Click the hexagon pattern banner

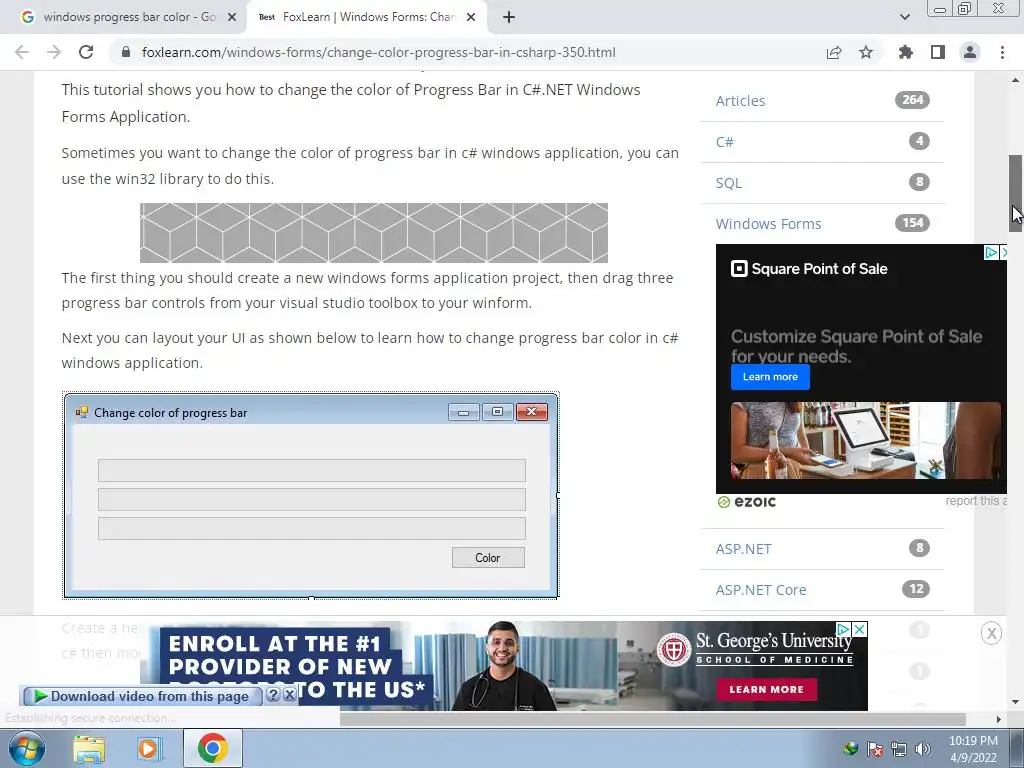coord(374,232)
